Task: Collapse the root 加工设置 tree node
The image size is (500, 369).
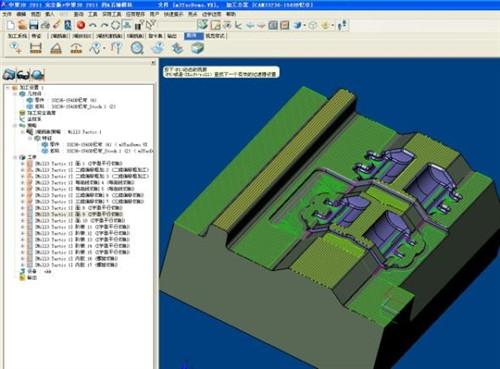Action: (8, 88)
